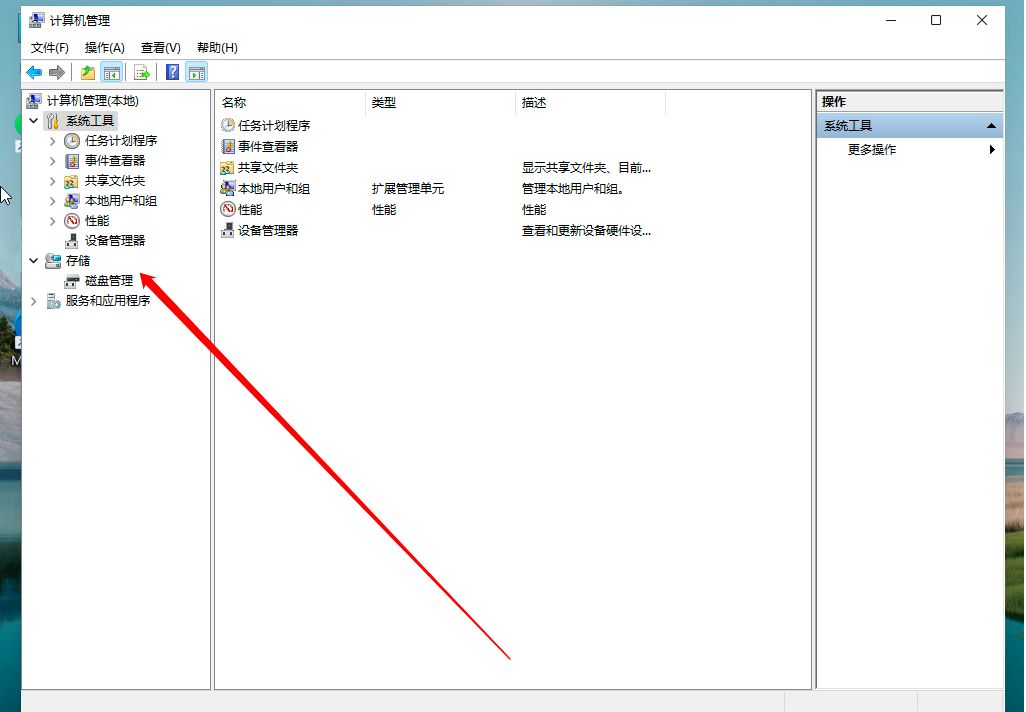
Task: Click 任务计划程序 icon in the list pane
Action: (x=227, y=125)
